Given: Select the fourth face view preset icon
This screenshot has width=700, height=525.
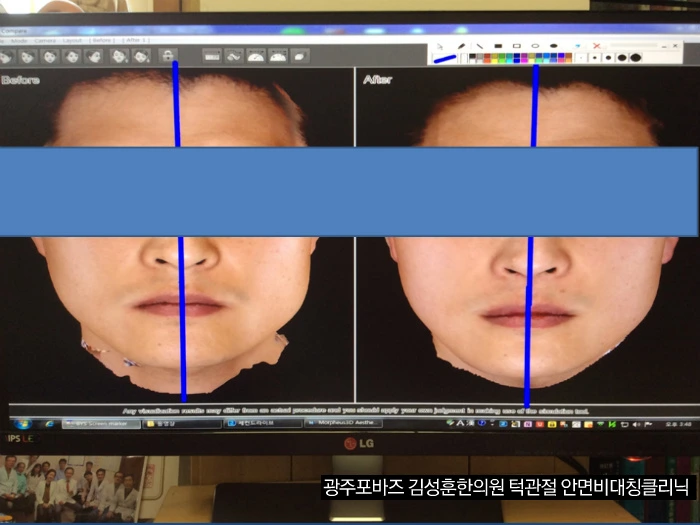Looking at the screenshot, I should click(71, 57).
